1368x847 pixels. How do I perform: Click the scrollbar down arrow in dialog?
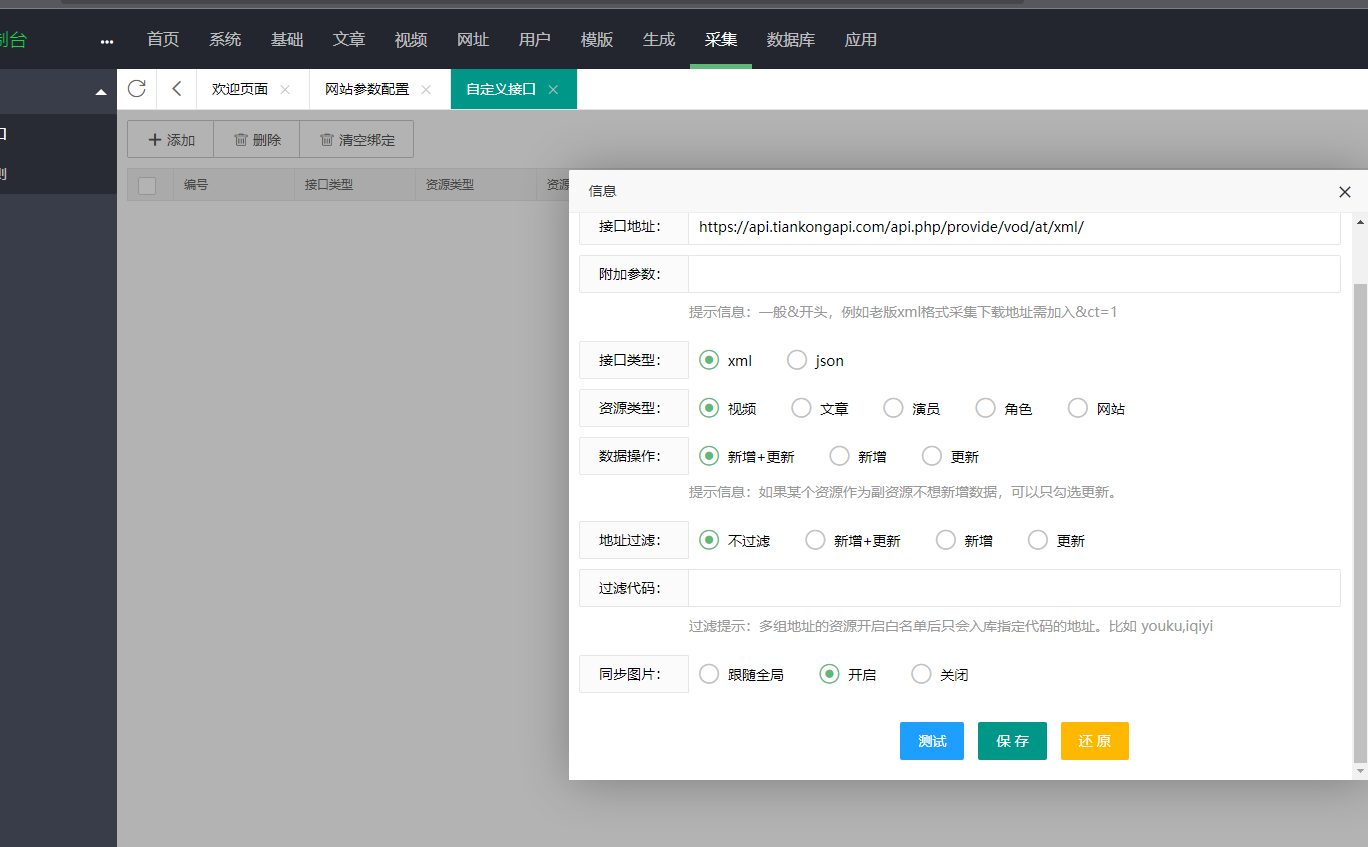pyautogui.click(x=1359, y=772)
